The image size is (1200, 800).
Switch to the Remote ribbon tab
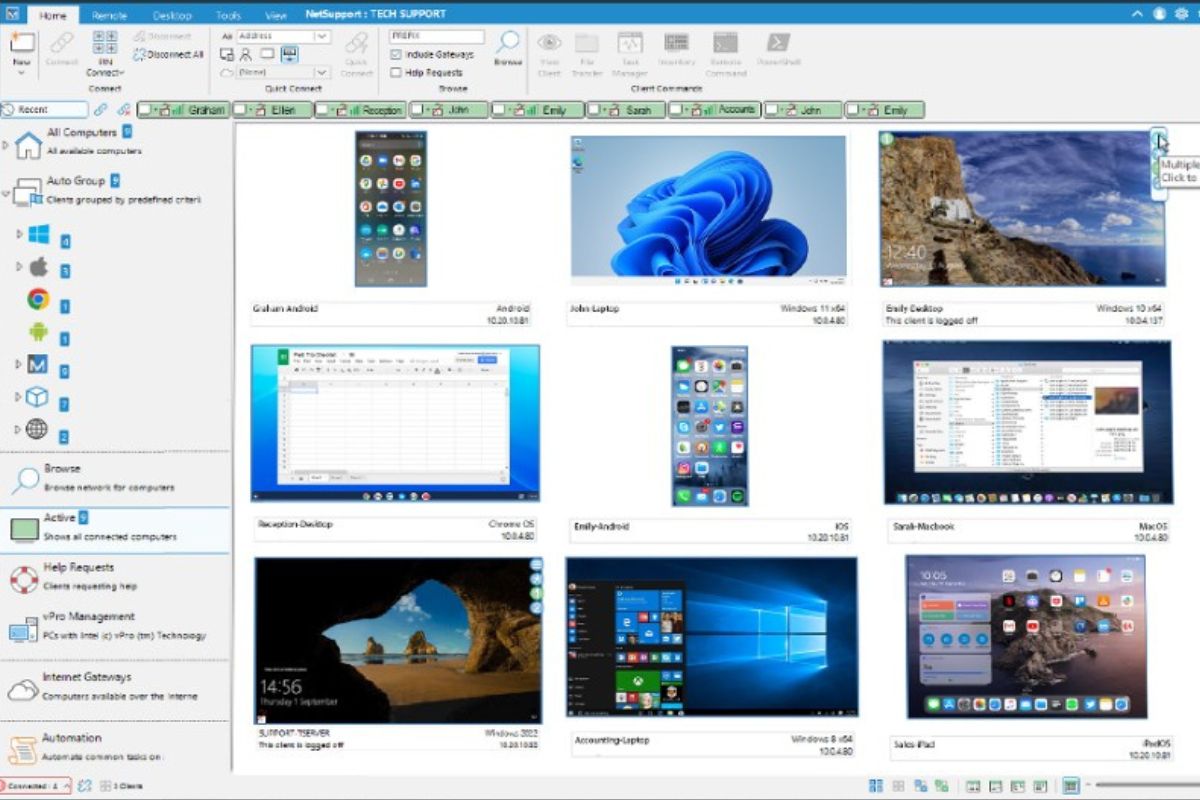[109, 15]
